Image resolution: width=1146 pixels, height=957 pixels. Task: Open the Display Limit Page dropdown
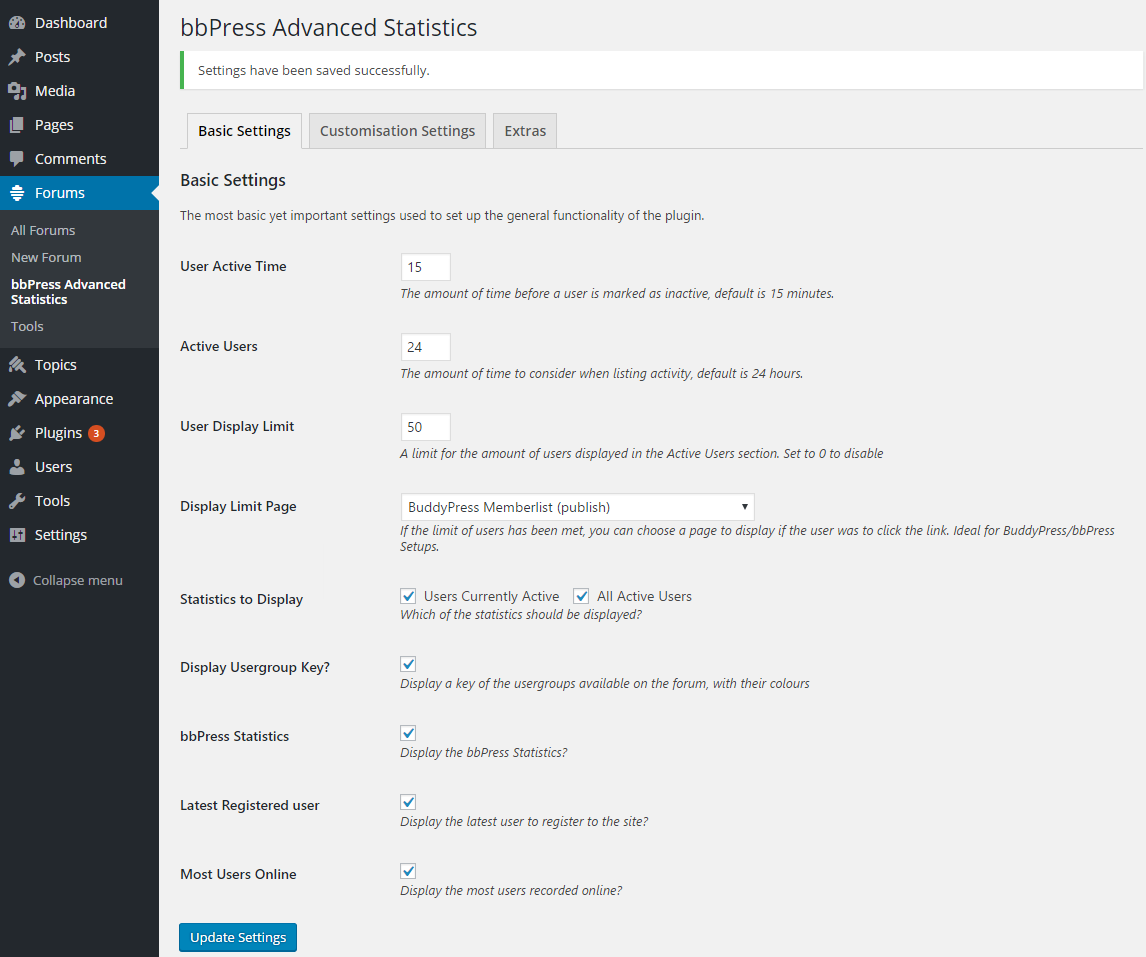pyautogui.click(x=577, y=507)
